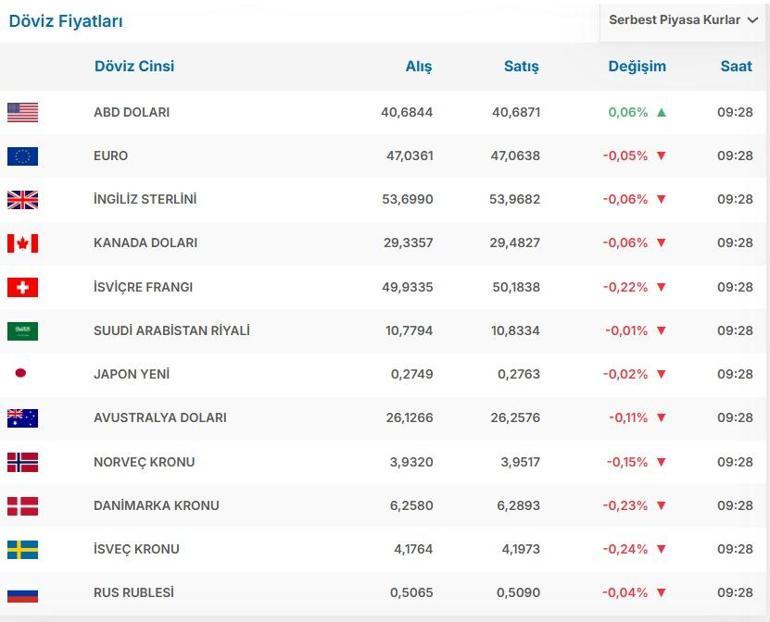Image resolution: width=770 pixels, height=622 pixels.
Task: Select the Euro buy value 47,0361
Action: 410,156
